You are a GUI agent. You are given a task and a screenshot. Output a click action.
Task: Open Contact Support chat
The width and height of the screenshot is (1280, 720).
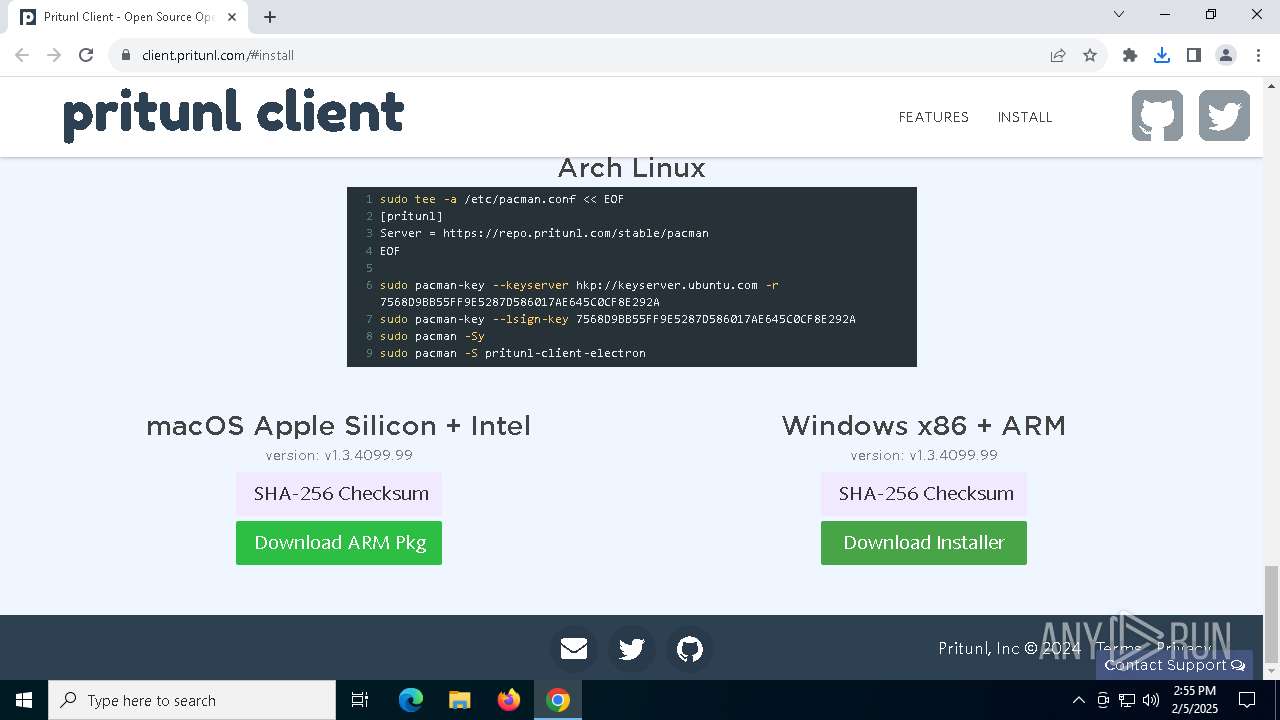(x=1174, y=665)
